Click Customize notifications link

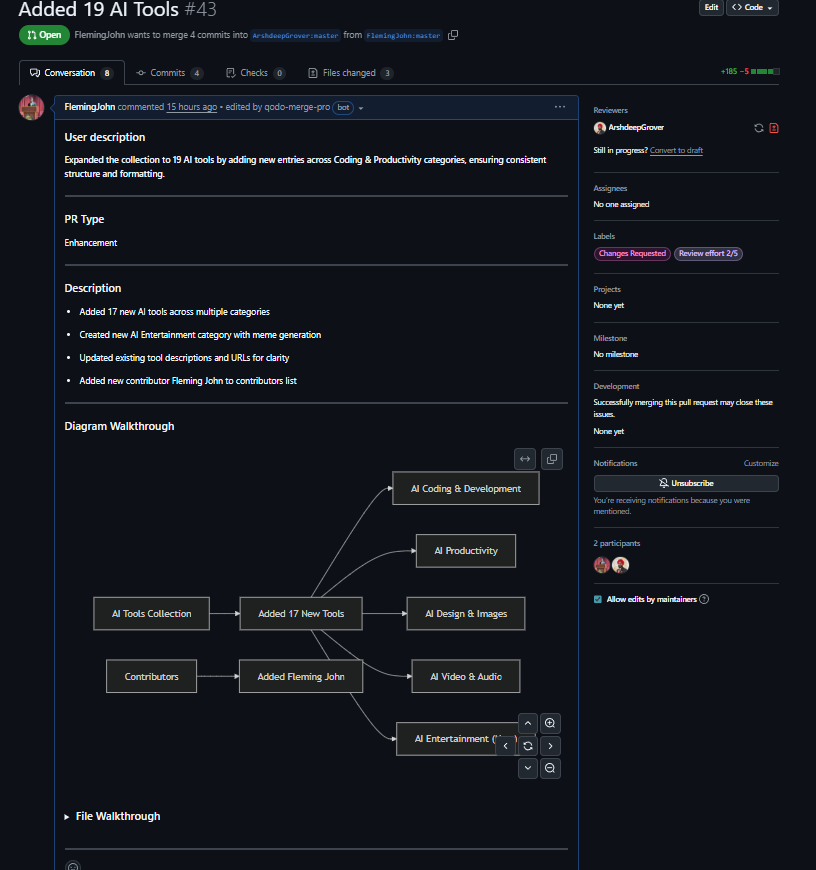click(761, 463)
